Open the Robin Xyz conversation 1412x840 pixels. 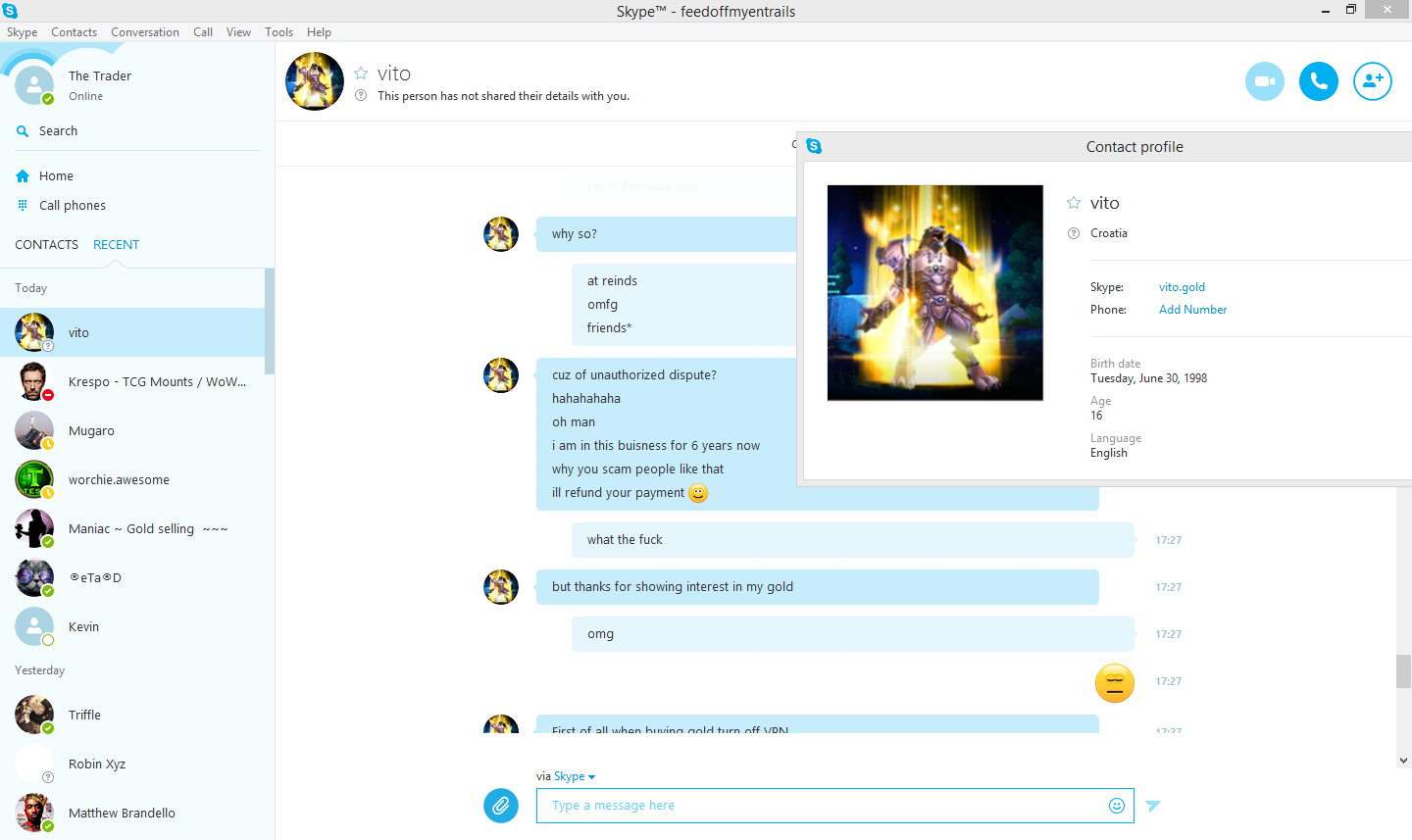point(132,765)
